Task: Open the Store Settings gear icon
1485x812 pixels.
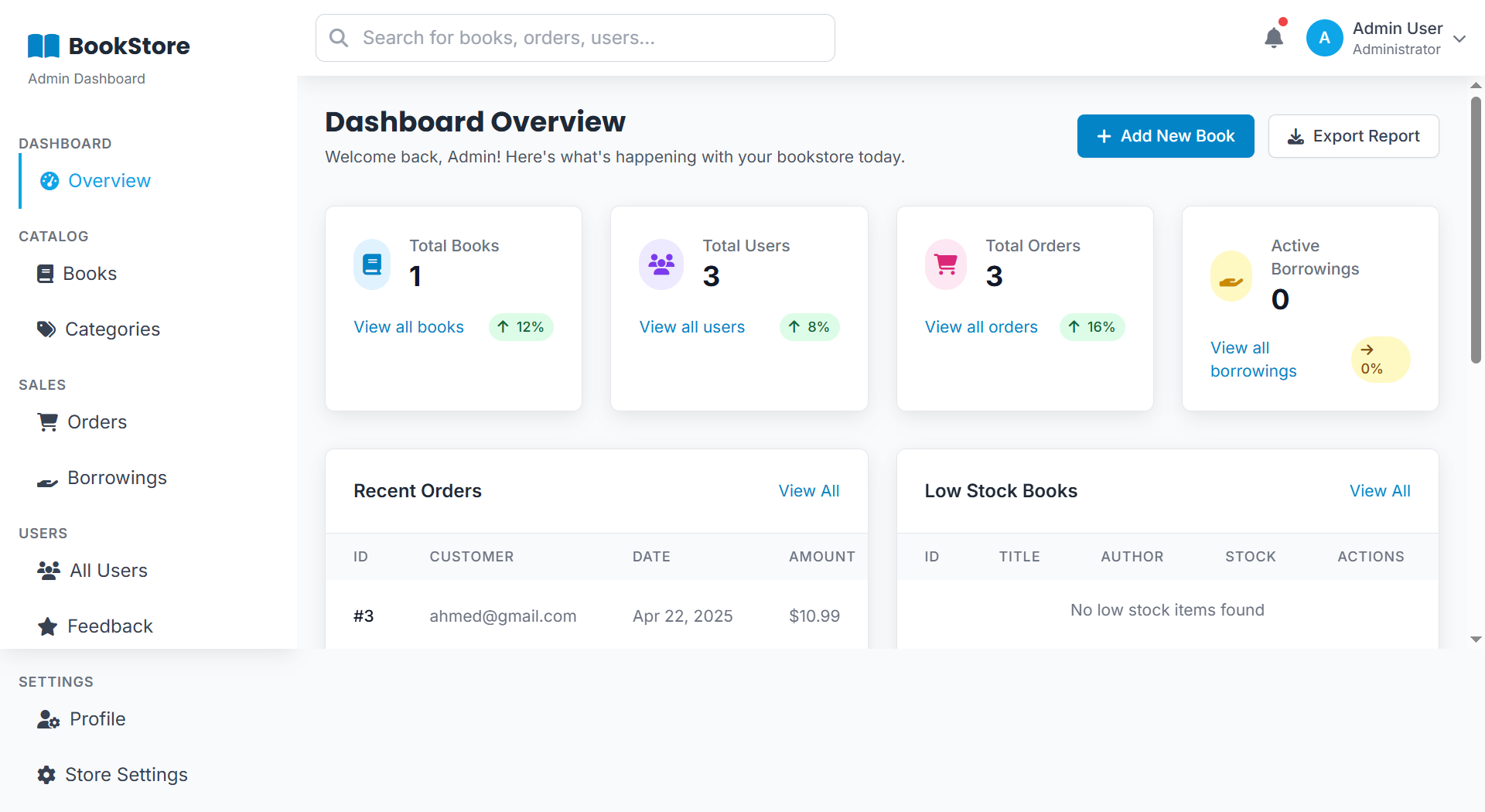Action: click(x=45, y=774)
